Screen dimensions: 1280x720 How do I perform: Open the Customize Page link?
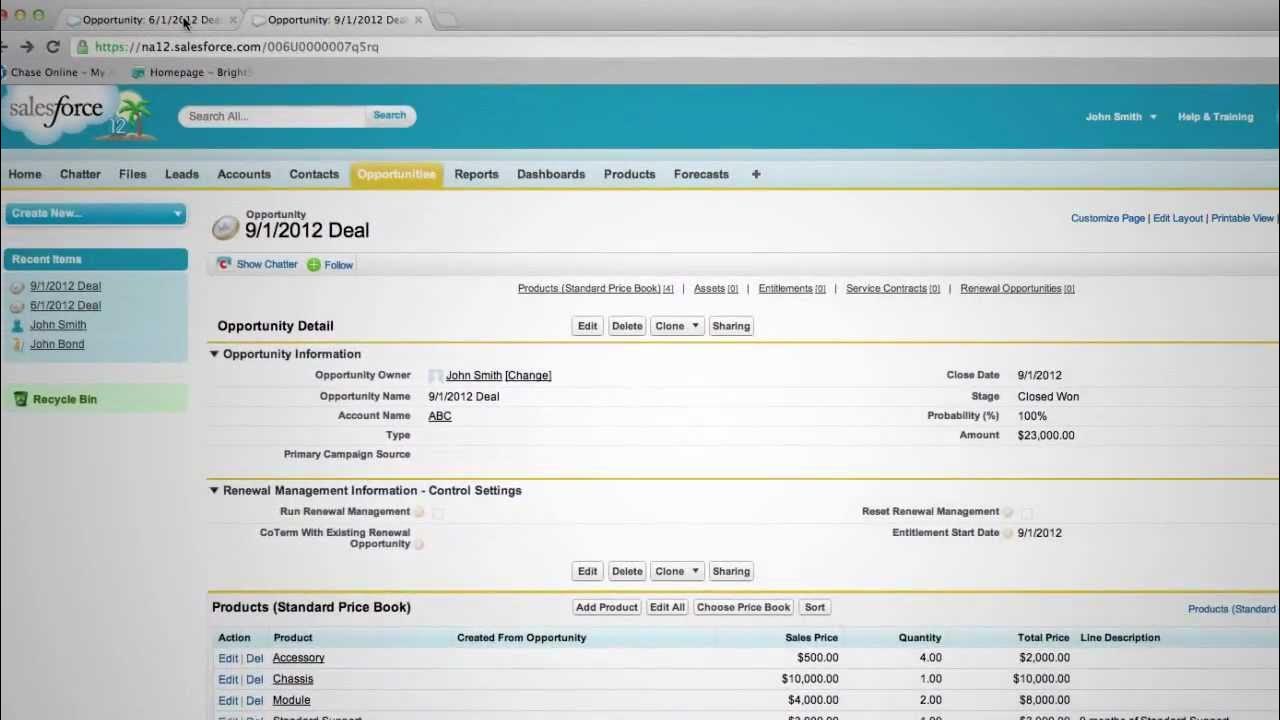[1108, 218]
